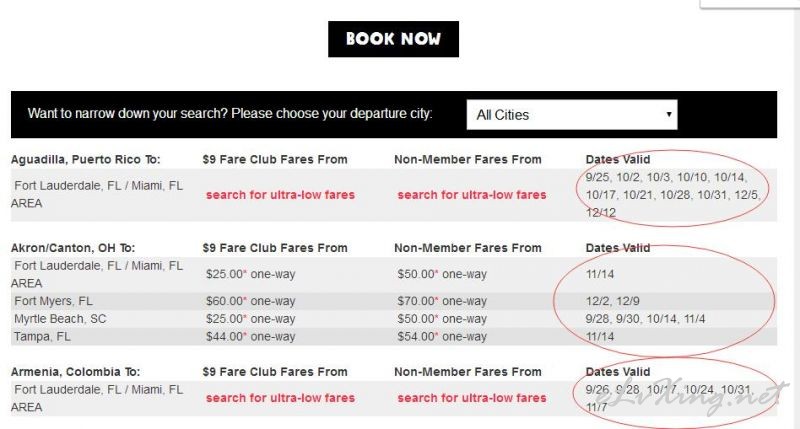This screenshot has height=429, width=800.
Task: Click the Tampa, FL destination row
Action: coord(393,337)
